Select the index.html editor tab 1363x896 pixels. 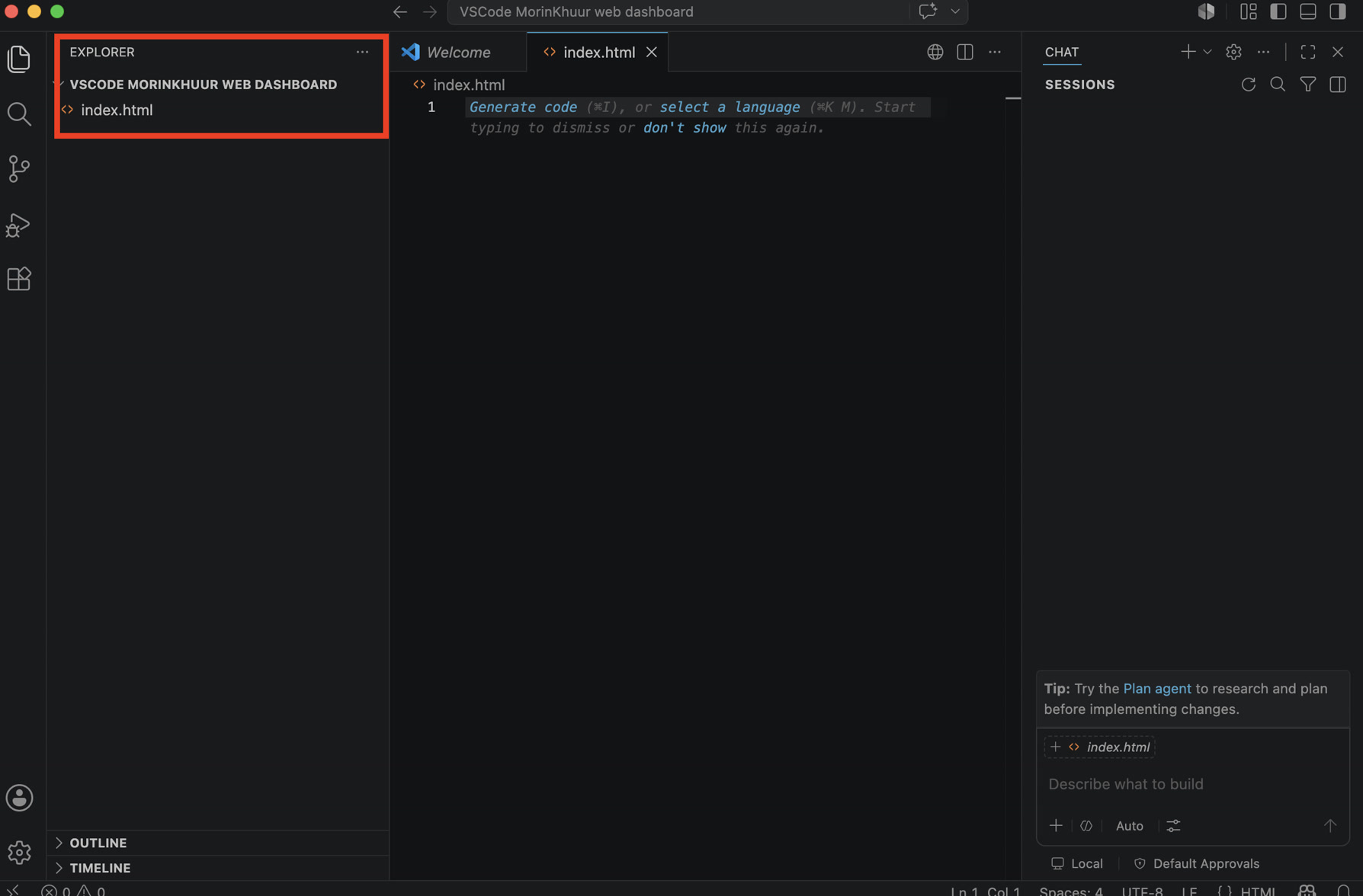pos(599,52)
